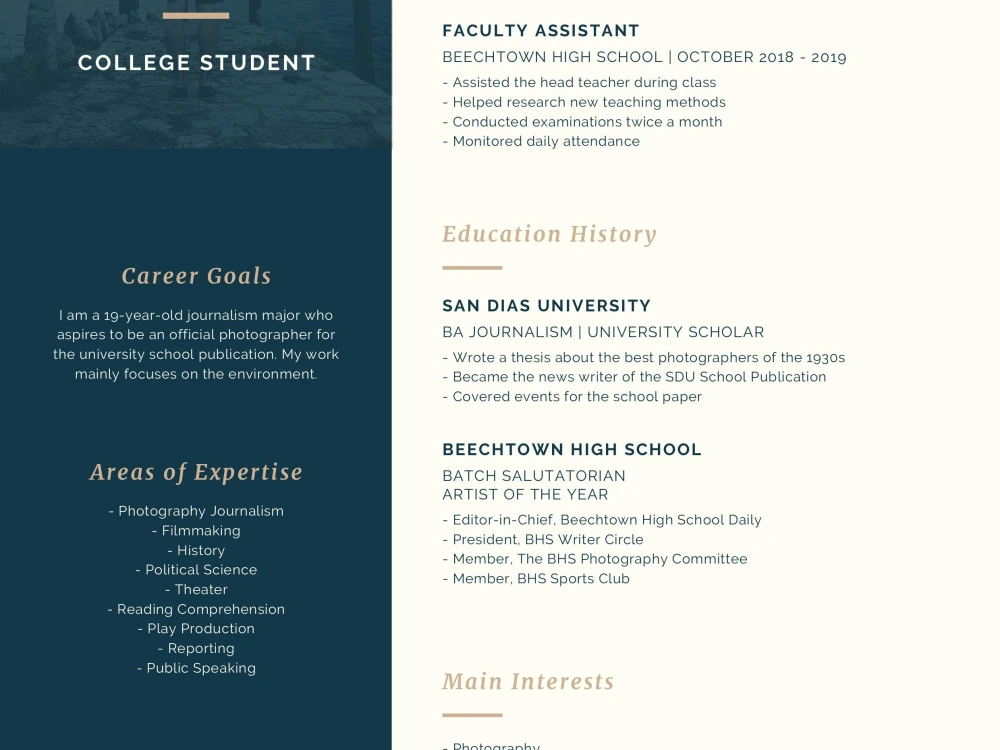The height and width of the screenshot is (750, 1000).
Task: Select the second BEECHTOWN HIGH SCHOOL education heading
Action: click(572, 449)
